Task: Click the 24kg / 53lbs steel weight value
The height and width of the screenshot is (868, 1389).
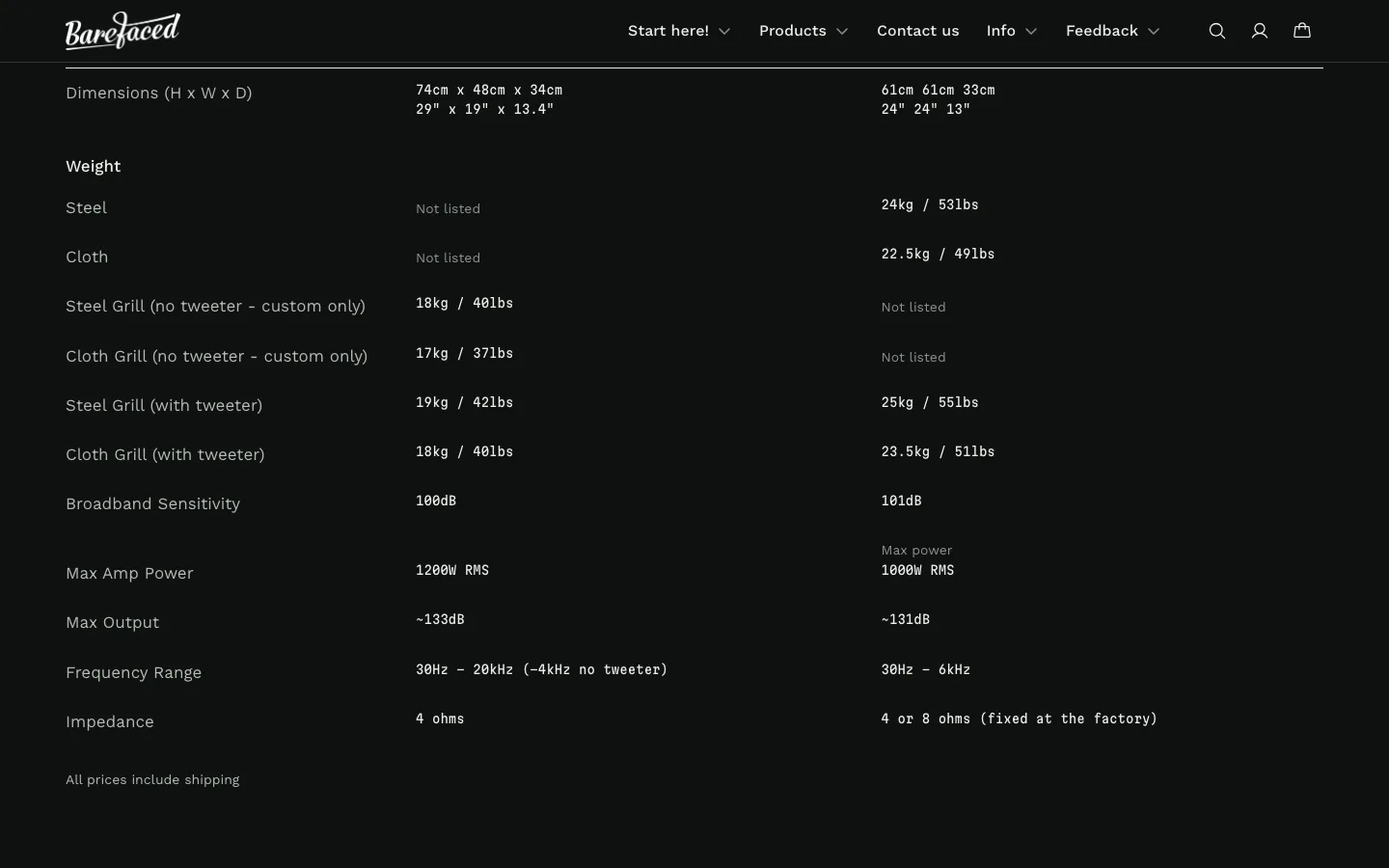Action: coord(930,204)
